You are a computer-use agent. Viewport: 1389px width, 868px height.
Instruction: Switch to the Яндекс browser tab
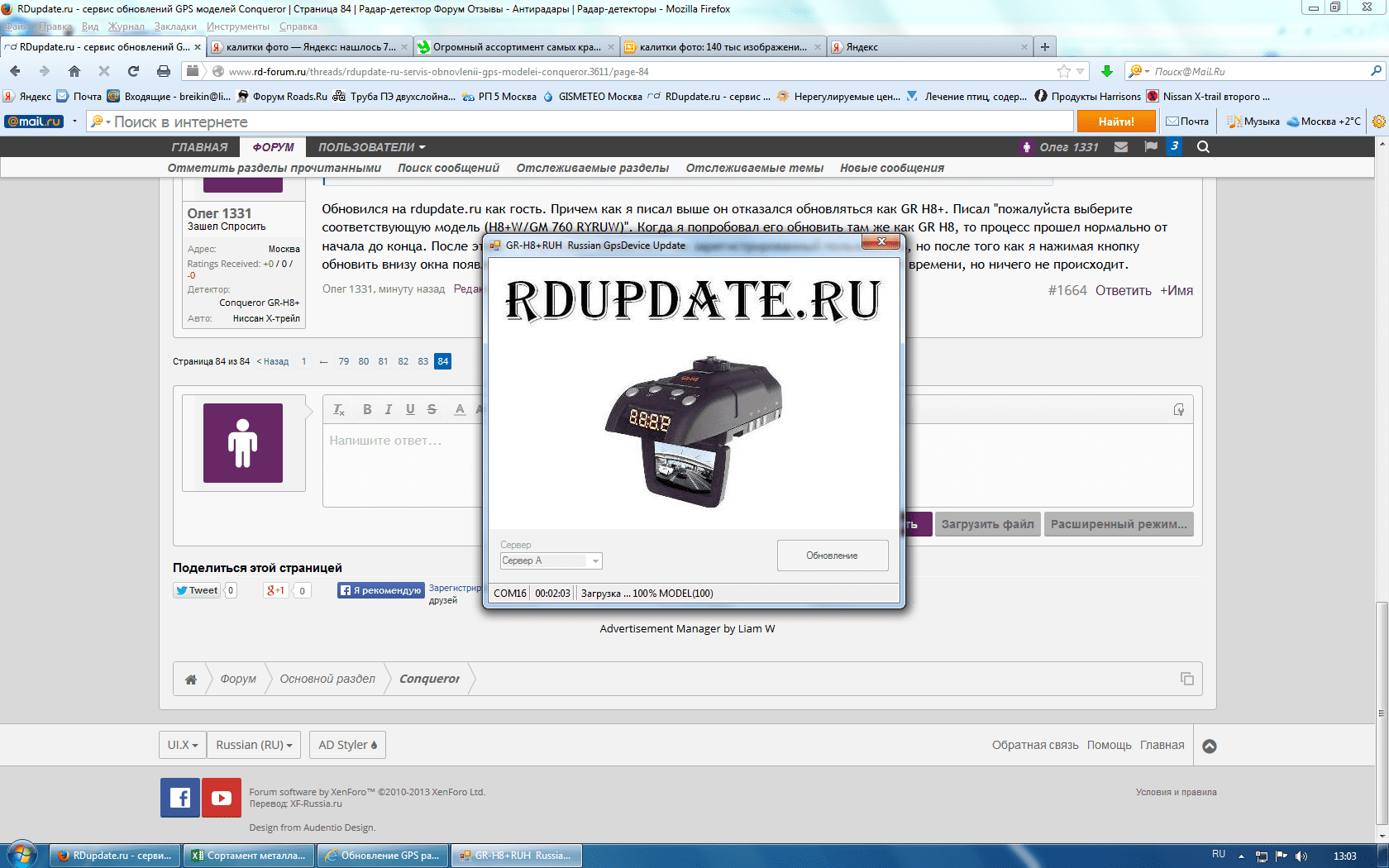(x=926, y=47)
